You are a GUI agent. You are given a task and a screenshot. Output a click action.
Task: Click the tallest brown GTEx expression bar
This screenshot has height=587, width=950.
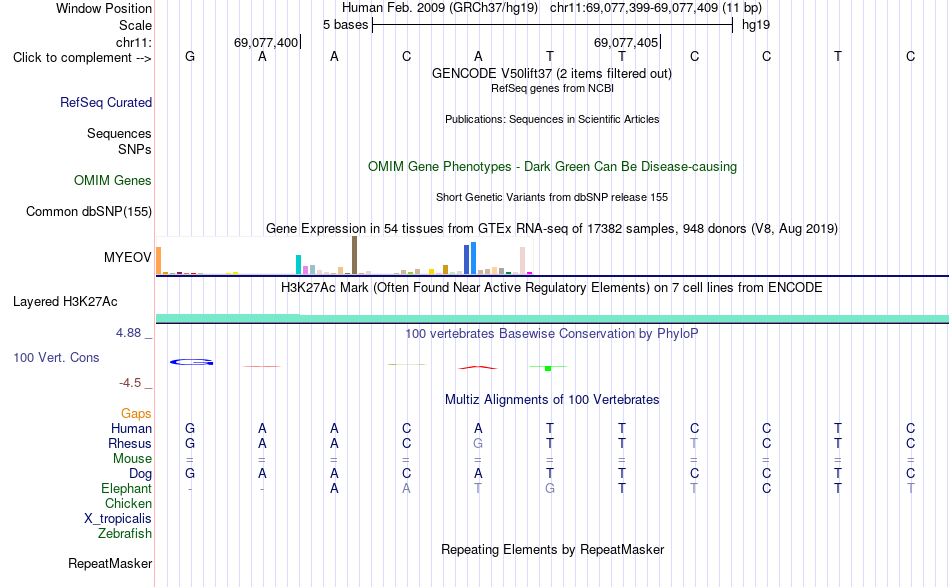(354, 256)
